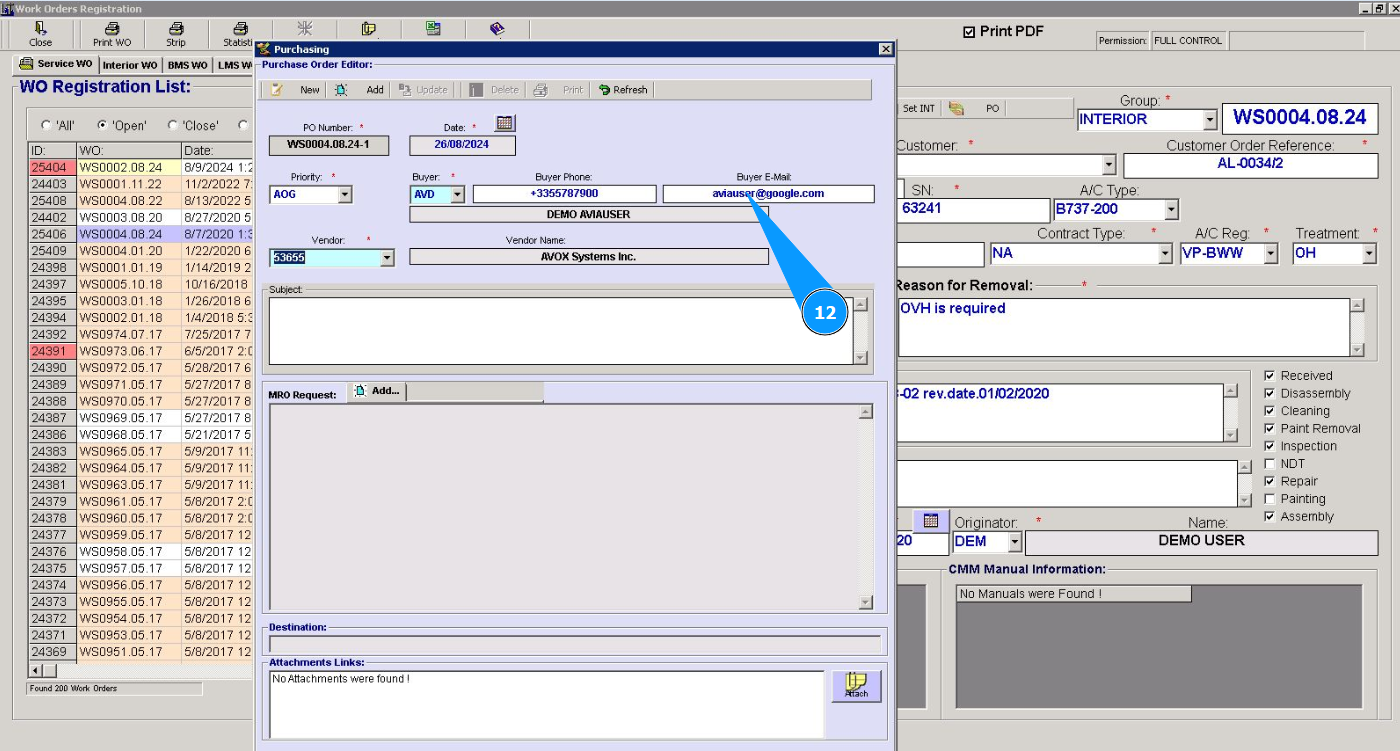Open the A/C Type dropdown showing B737-200
This screenshot has width=1400, height=751.
[1171, 209]
